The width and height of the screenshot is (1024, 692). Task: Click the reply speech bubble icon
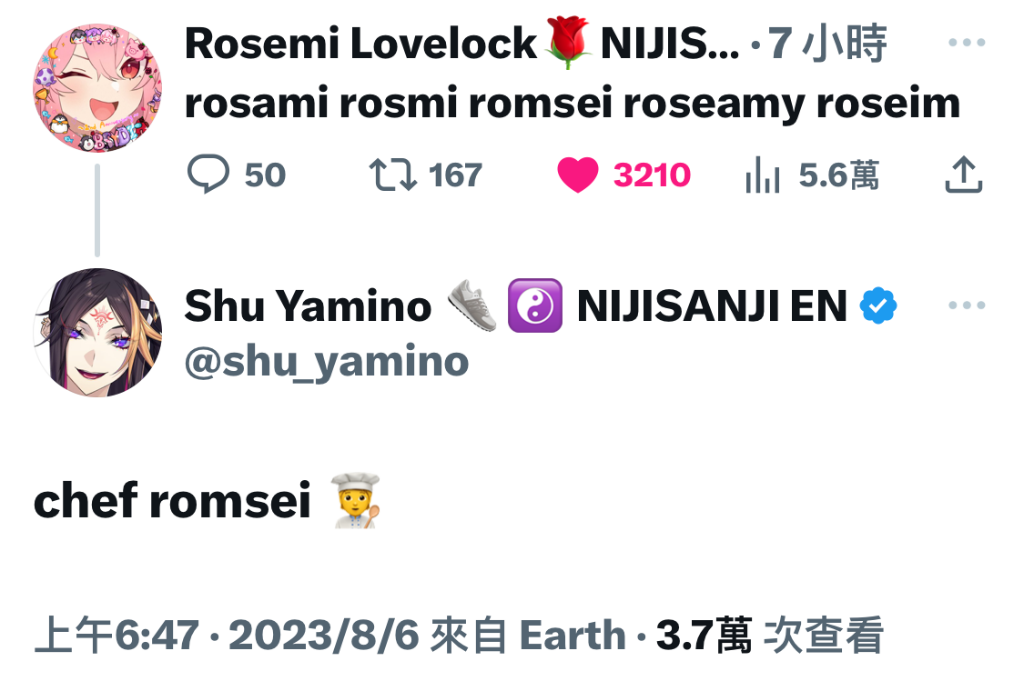click(208, 174)
